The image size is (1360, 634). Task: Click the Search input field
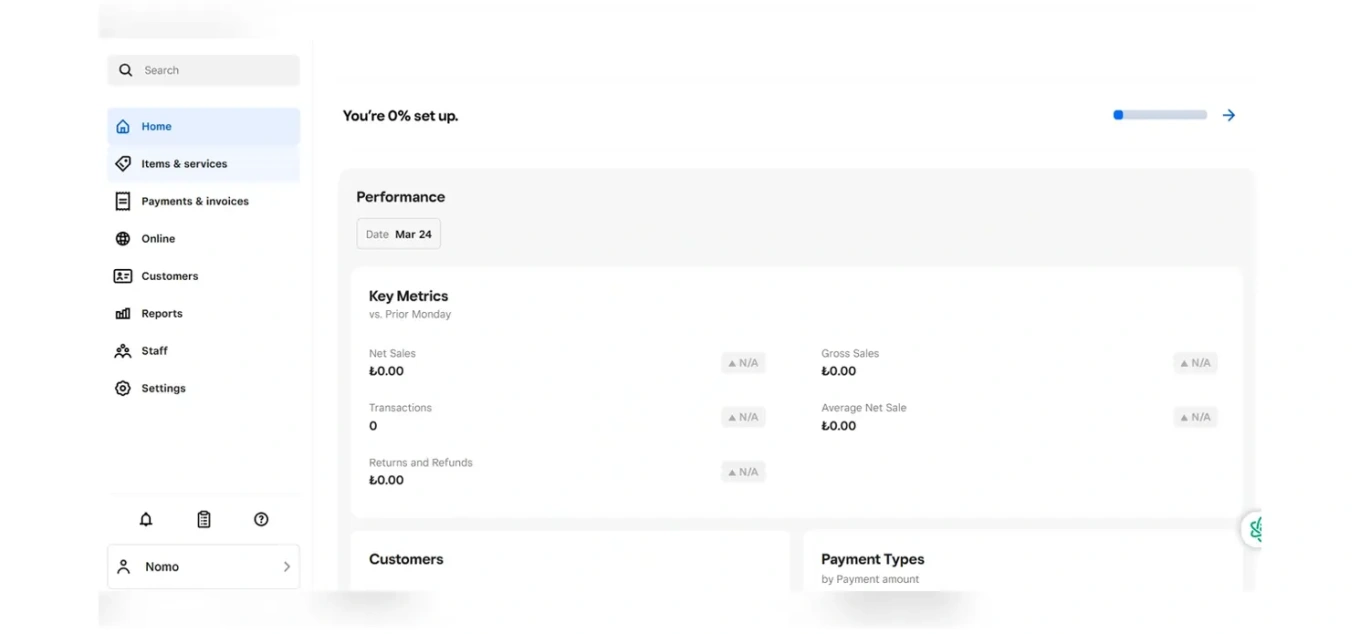pyautogui.click(x=204, y=70)
